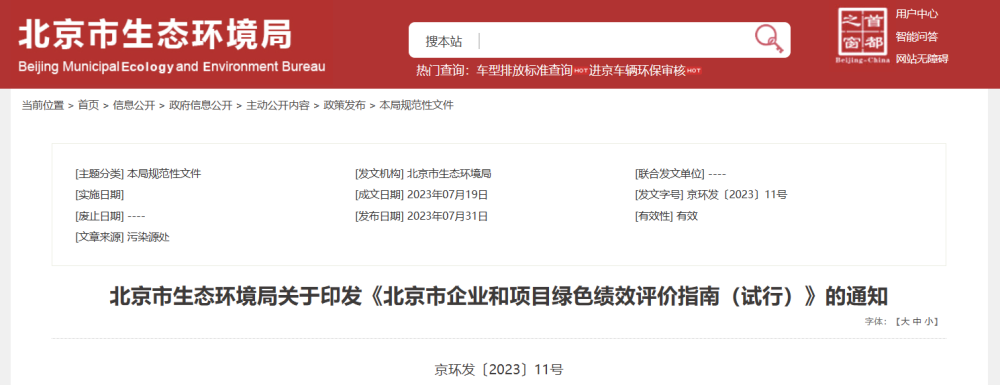Click the 北京市生态环境局 site logo
The image size is (1000, 385).
[x=155, y=34]
